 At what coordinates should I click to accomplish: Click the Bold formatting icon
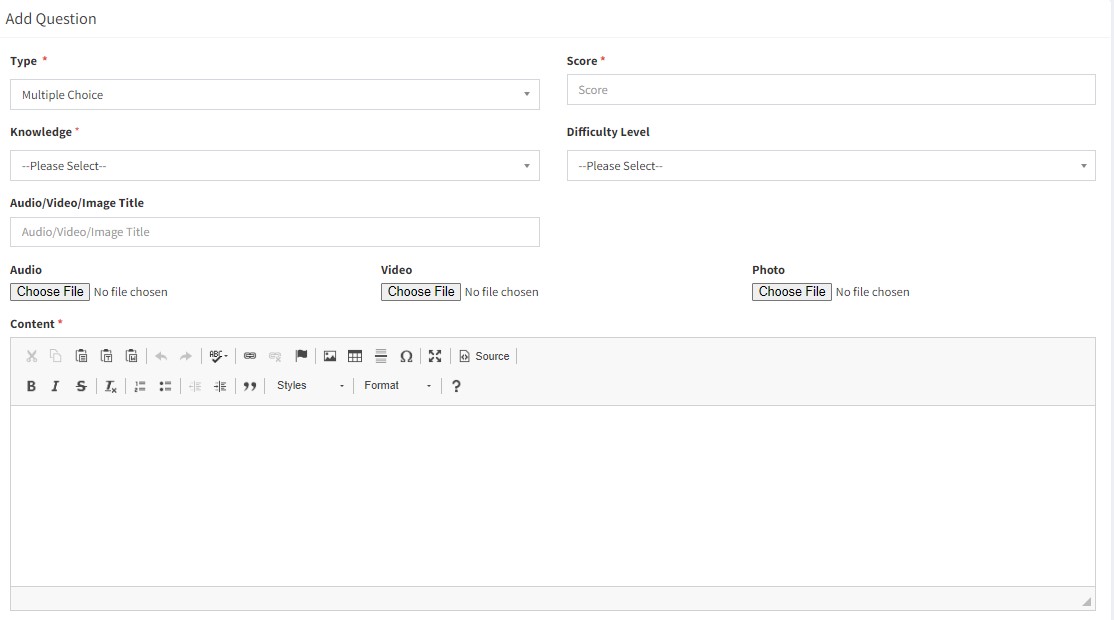tap(31, 386)
